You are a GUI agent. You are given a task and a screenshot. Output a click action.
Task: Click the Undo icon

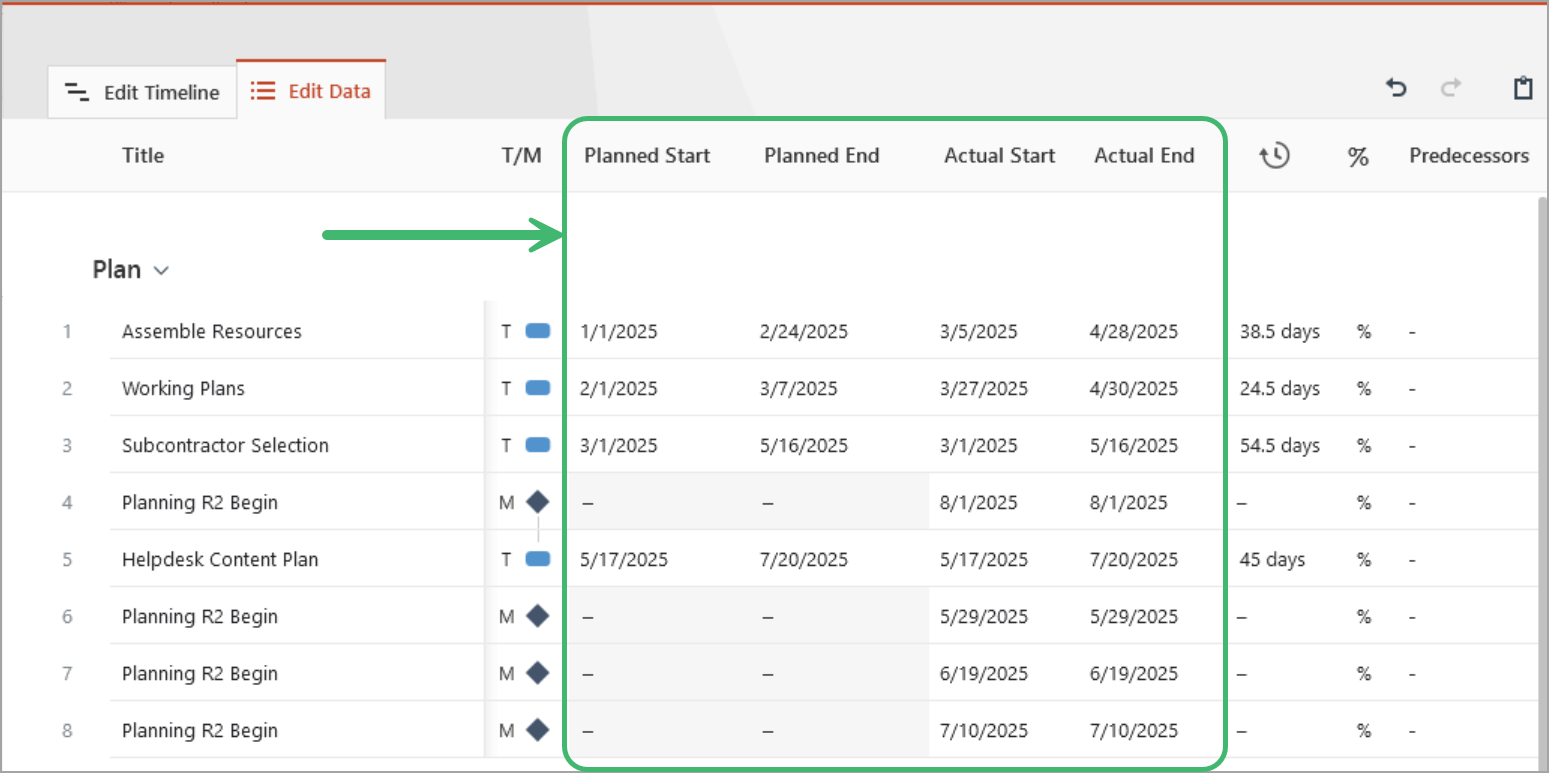(x=1396, y=88)
